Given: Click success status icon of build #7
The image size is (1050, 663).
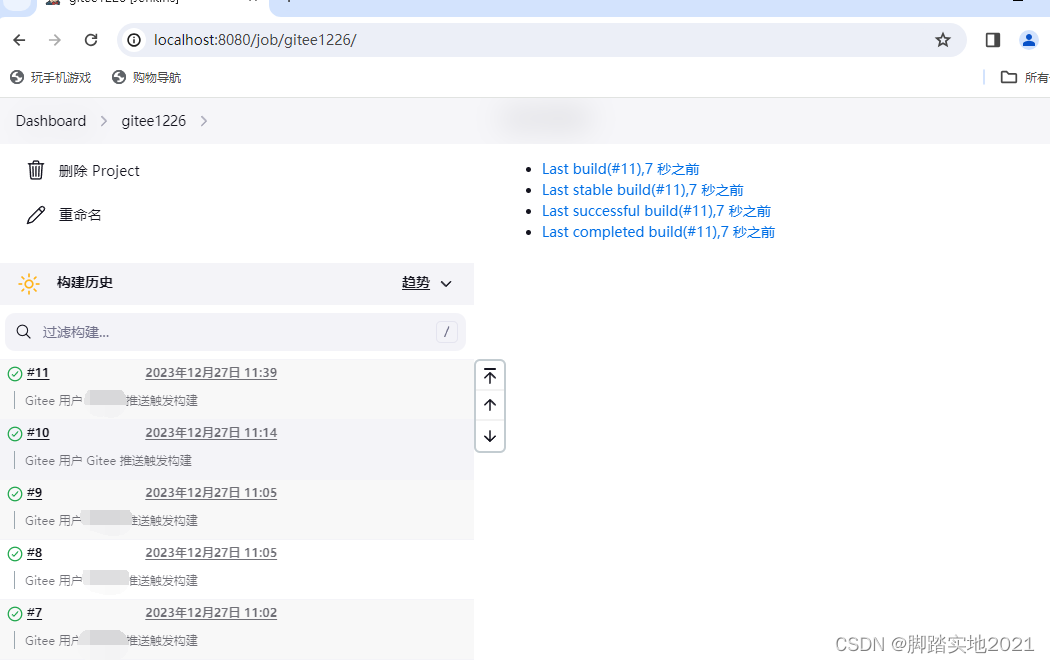Looking at the screenshot, I should [x=15, y=613].
